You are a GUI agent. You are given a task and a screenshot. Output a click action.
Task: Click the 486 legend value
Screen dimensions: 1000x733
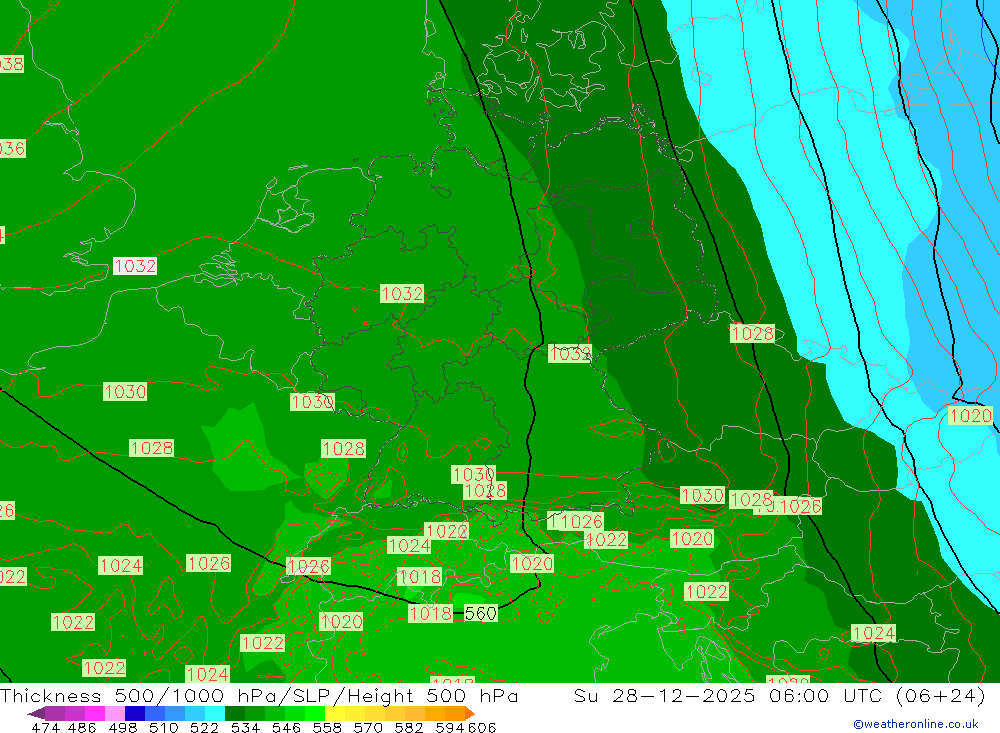click(x=82, y=727)
